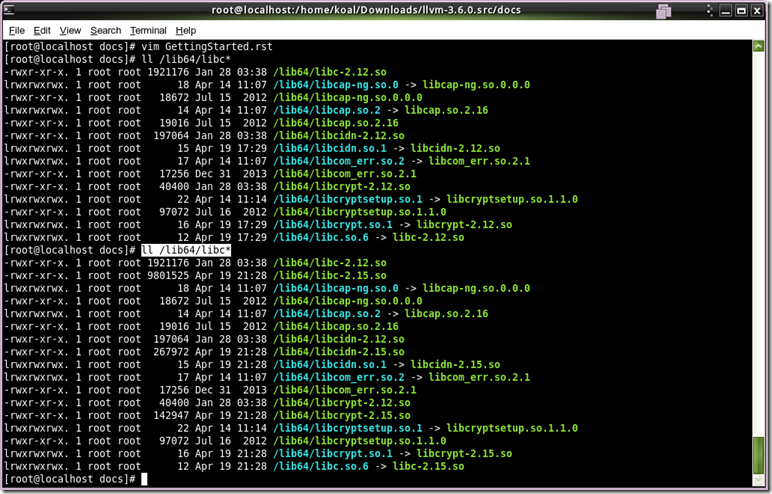Open the View menu
The height and width of the screenshot is (494, 772).
70,31
